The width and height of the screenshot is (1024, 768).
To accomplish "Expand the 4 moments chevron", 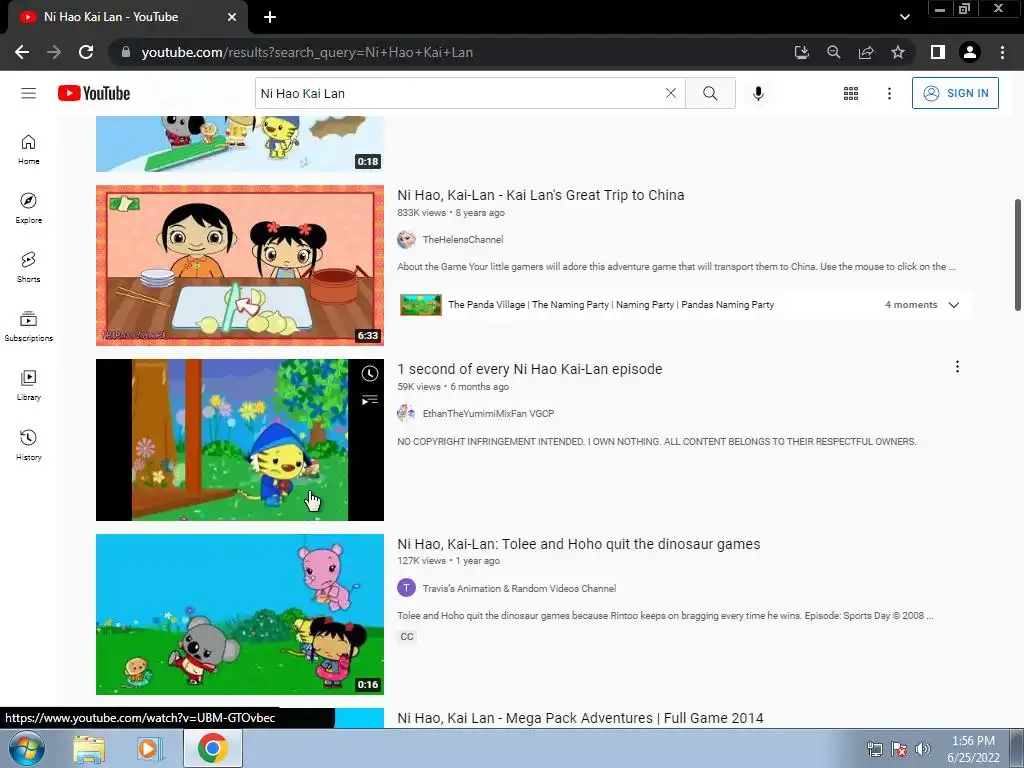I will pos(953,305).
